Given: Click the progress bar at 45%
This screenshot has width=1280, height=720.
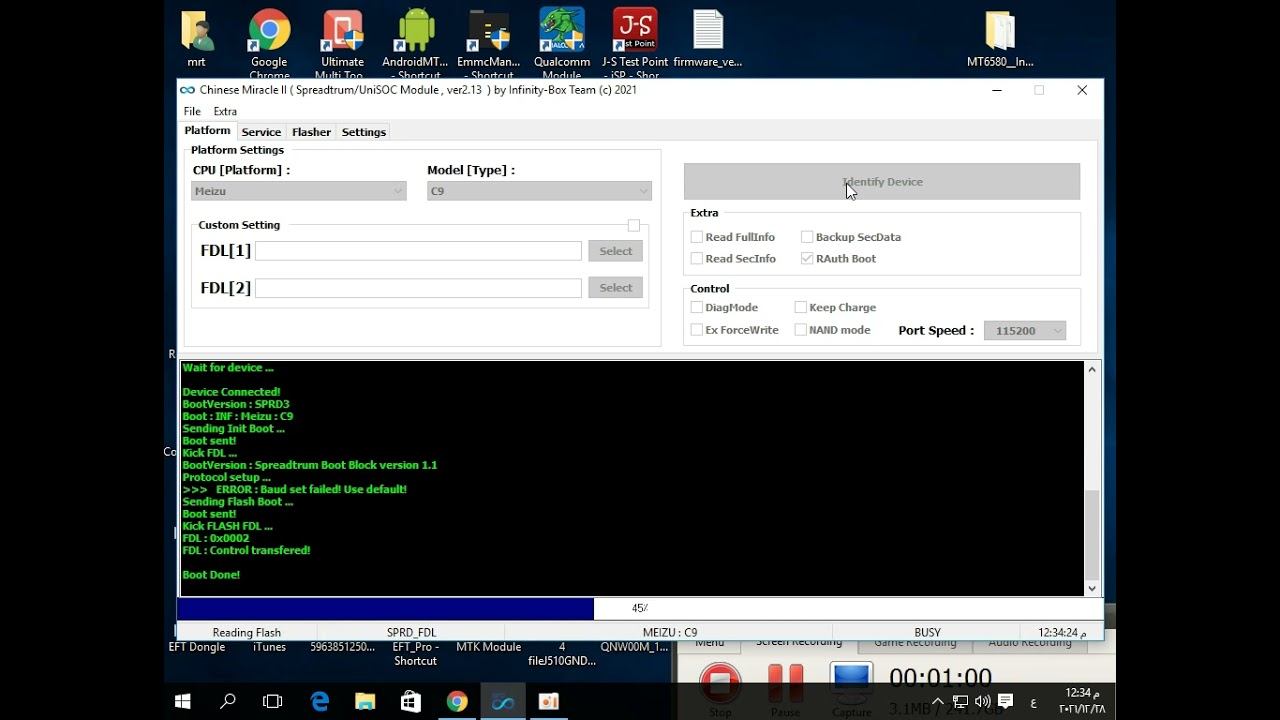Looking at the screenshot, I should pyautogui.click(x=639, y=608).
